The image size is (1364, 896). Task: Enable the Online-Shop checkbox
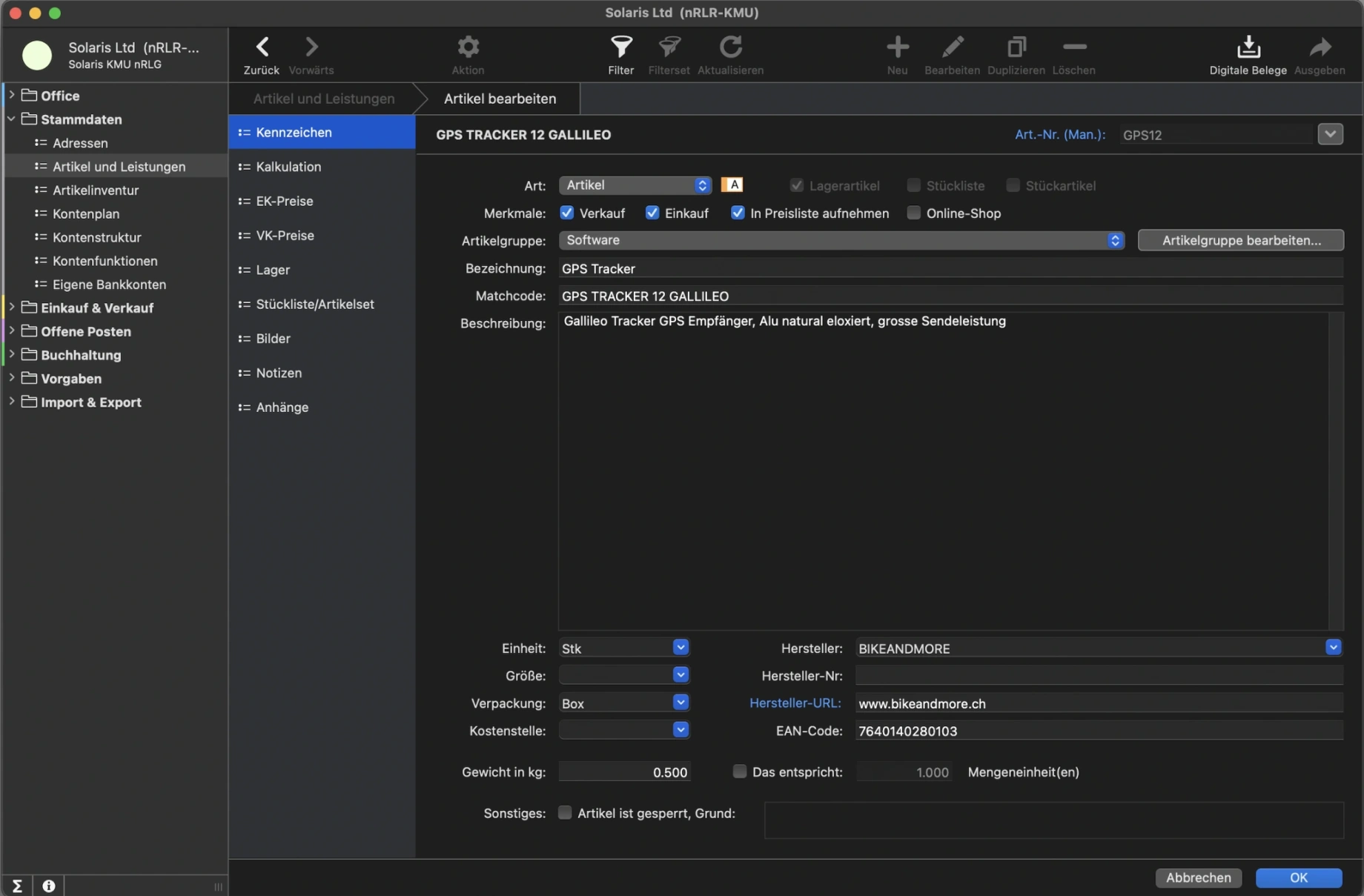point(914,213)
